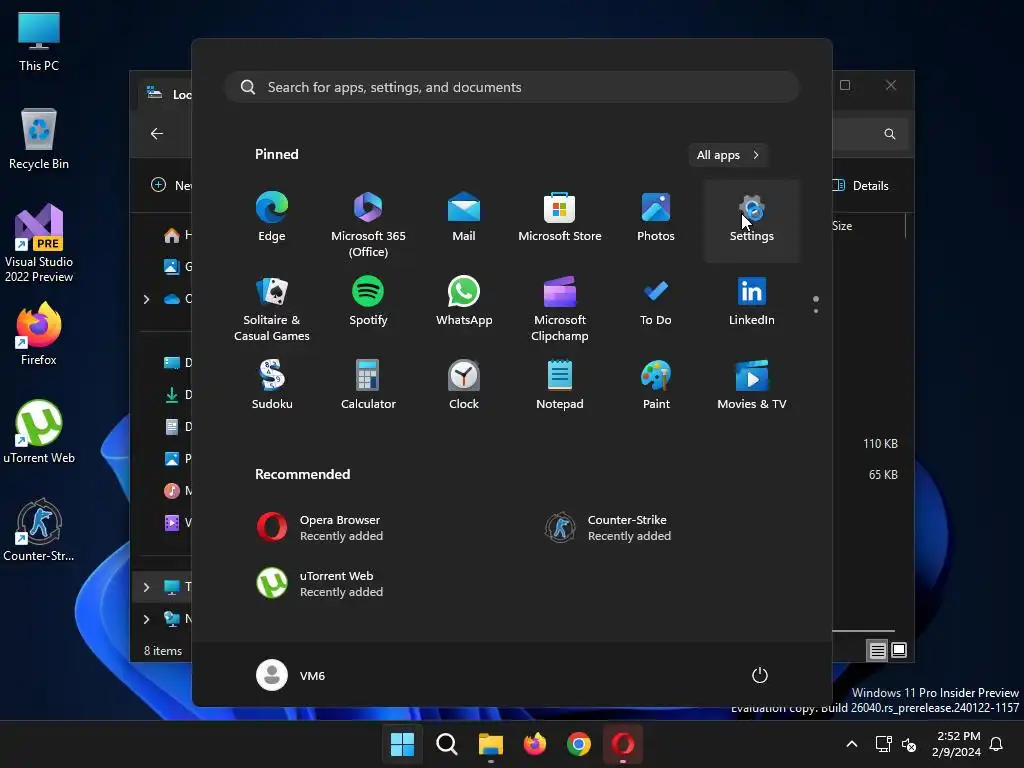
Task: Select the Firefox desktop shortcut
Action: pos(39,334)
